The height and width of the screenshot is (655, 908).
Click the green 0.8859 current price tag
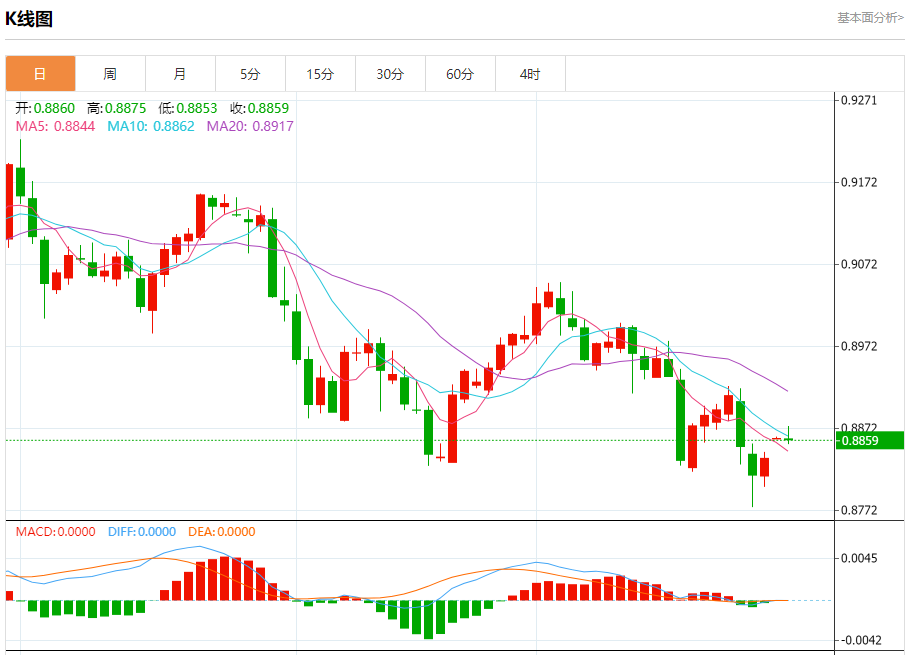(870, 440)
